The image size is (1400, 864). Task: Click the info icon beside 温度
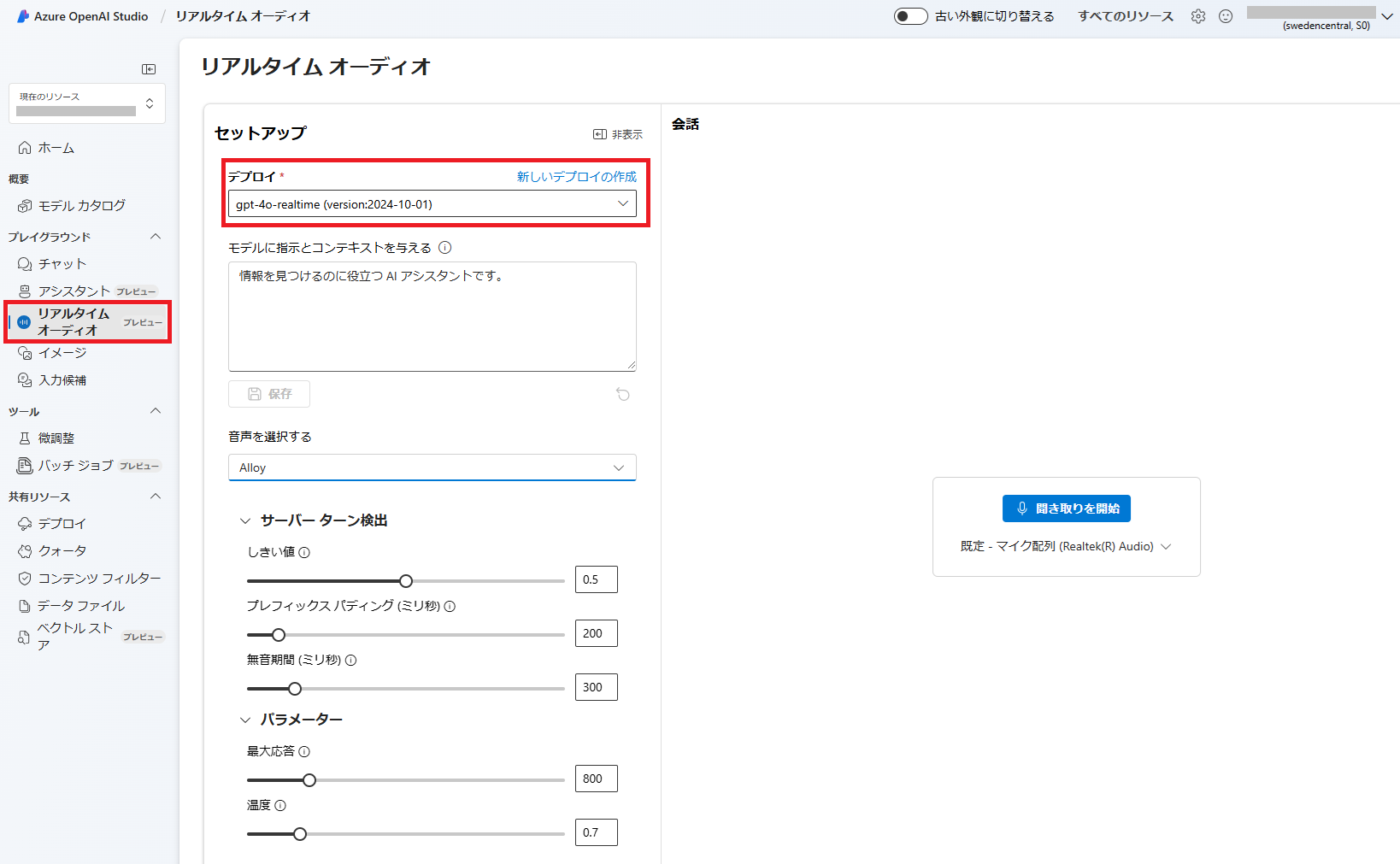(280, 805)
